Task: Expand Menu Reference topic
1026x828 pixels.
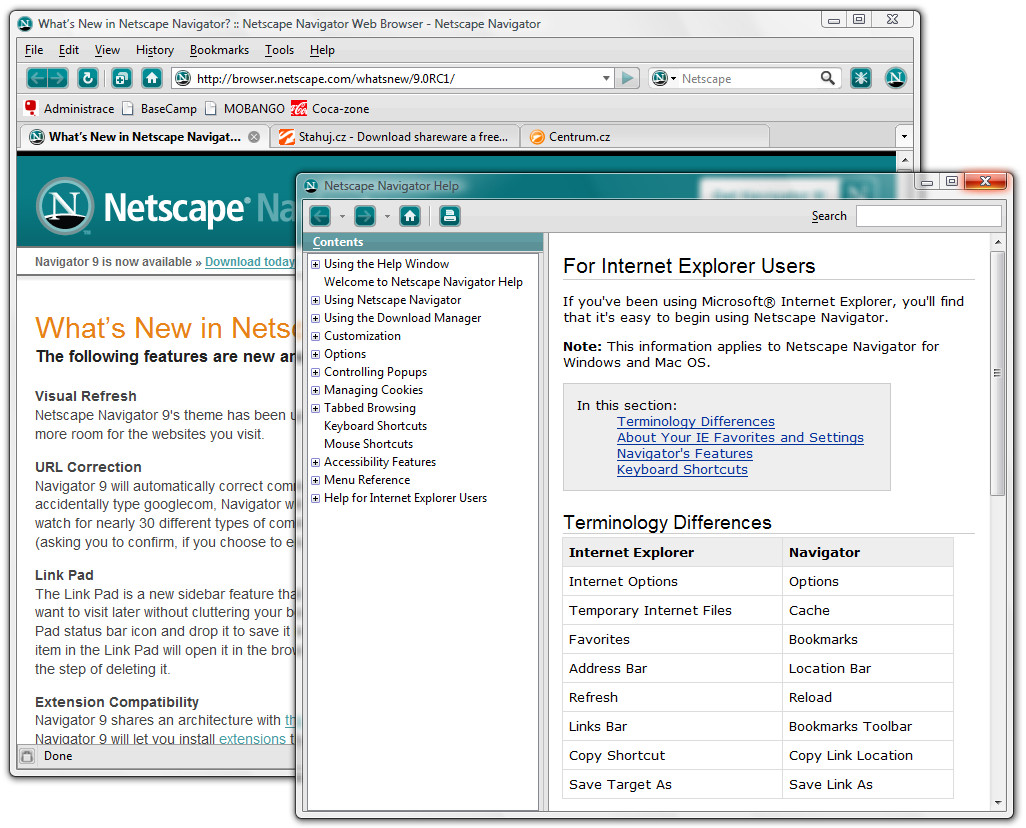Action: coord(315,480)
